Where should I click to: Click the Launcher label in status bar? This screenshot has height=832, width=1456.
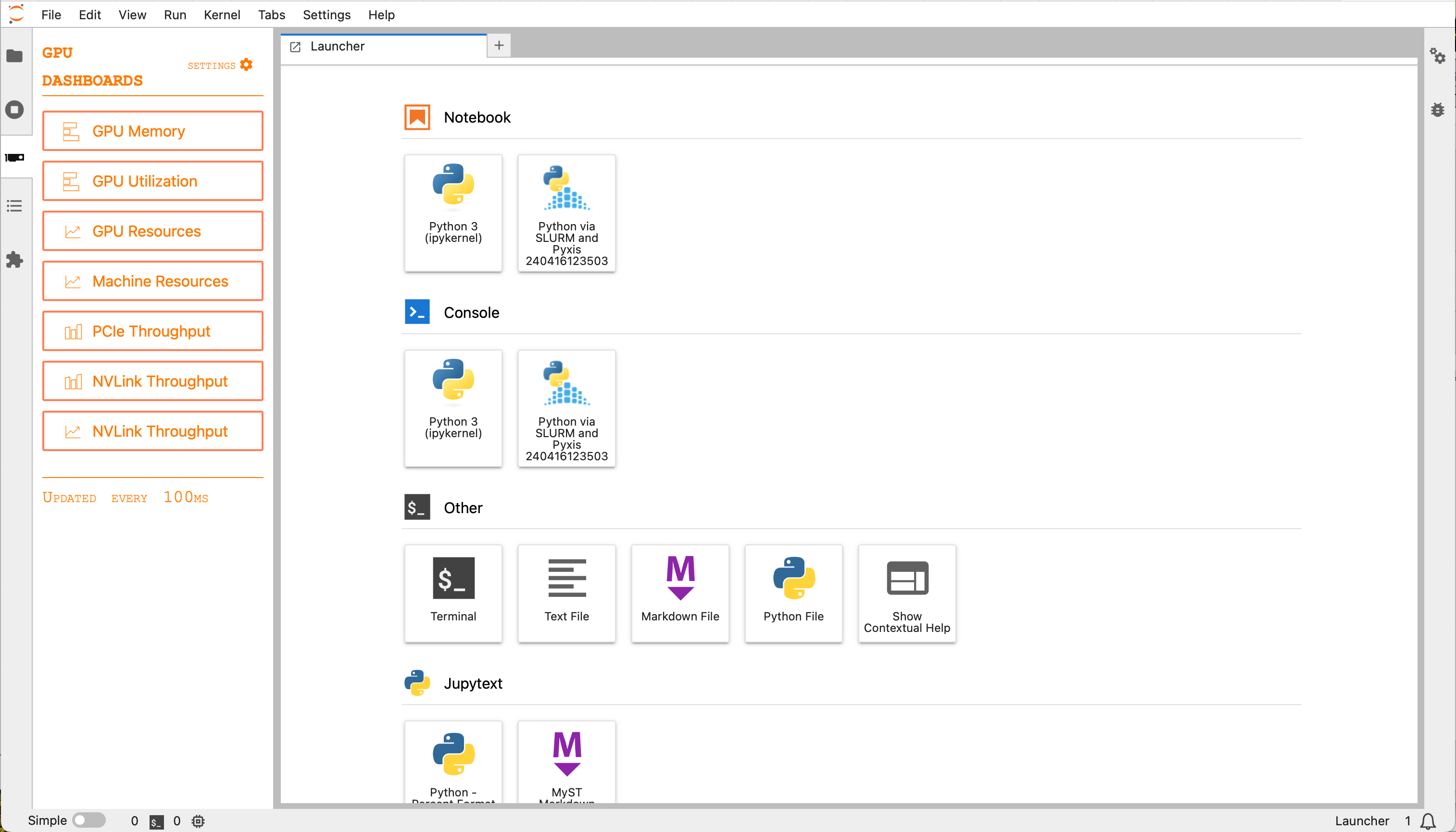tap(1362, 820)
